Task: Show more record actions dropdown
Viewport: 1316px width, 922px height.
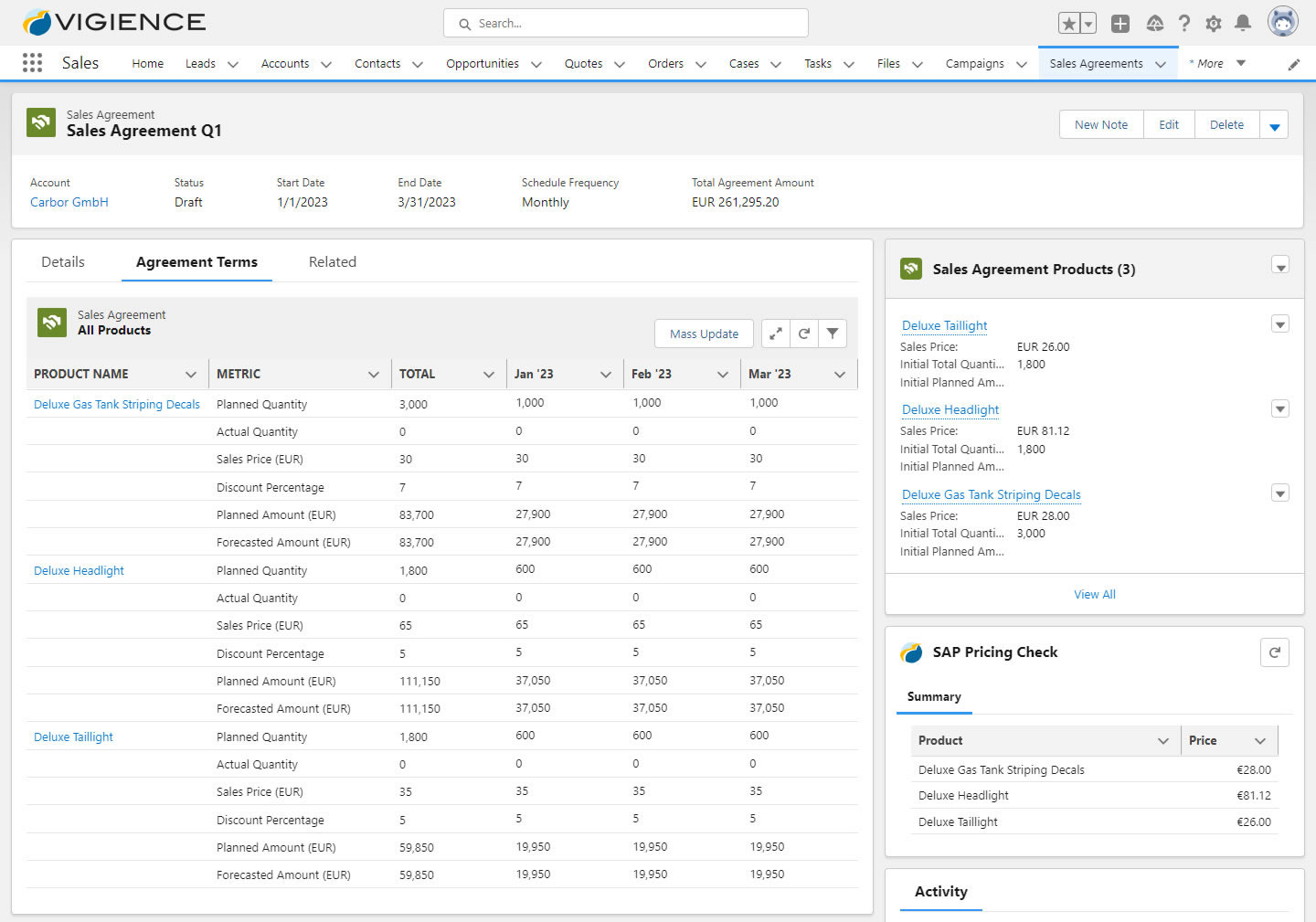Action: coord(1274,124)
